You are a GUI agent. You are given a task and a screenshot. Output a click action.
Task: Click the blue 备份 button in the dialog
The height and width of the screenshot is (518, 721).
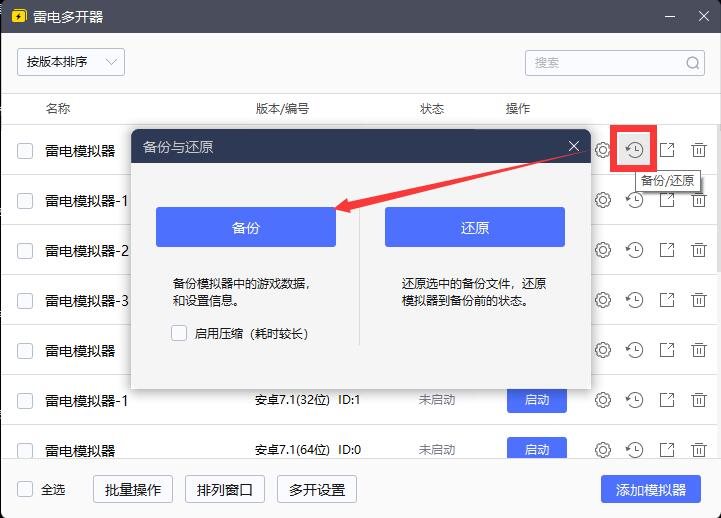[246, 227]
